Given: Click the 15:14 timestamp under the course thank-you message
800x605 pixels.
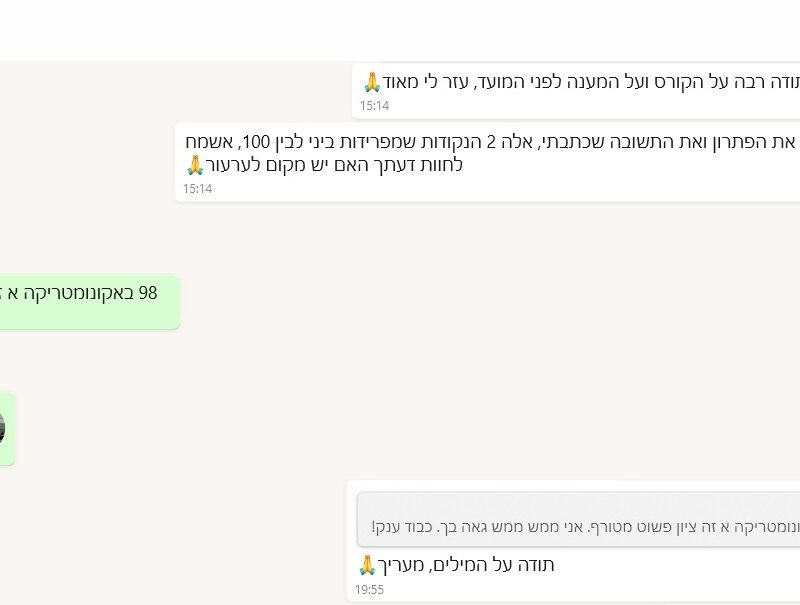Looking at the screenshot, I should pyautogui.click(x=375, y=105).
